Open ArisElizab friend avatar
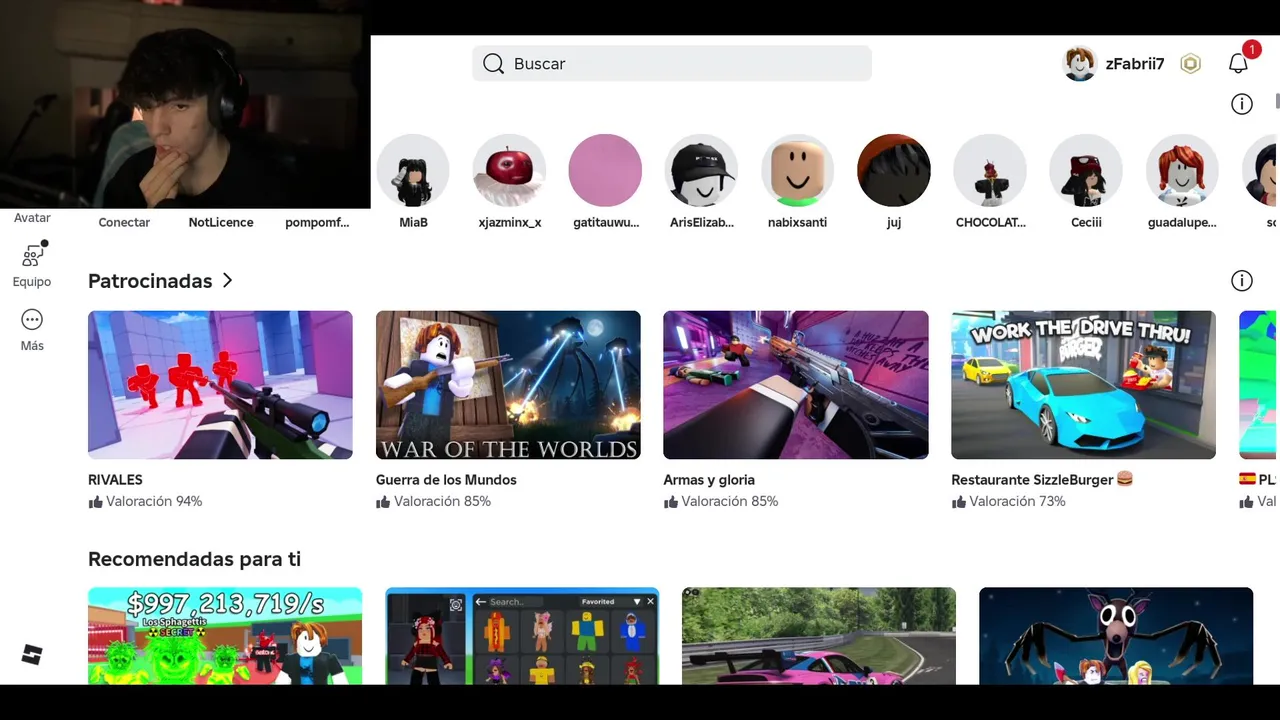1280x720 pixels. (x=702, y=171)
